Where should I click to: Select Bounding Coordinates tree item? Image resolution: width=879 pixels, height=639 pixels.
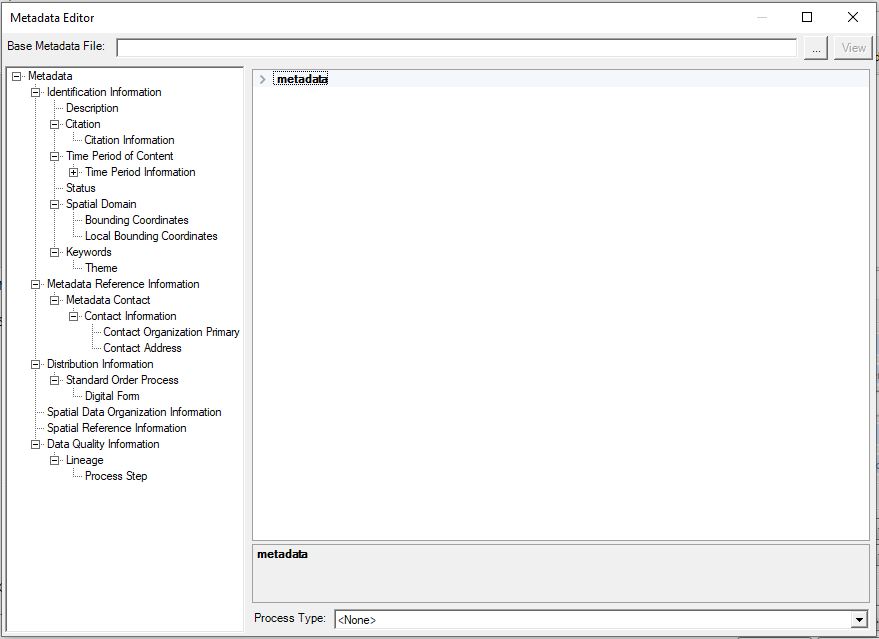pyautogui.click(x=136, y=220)
